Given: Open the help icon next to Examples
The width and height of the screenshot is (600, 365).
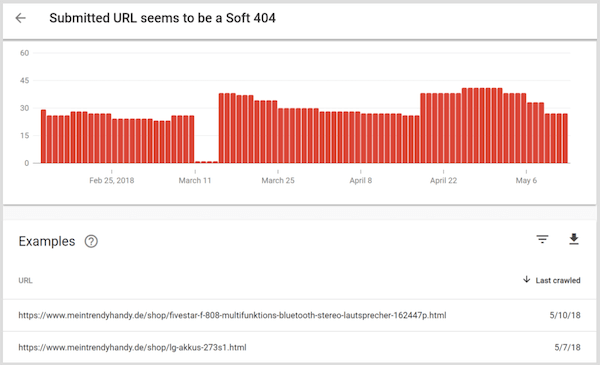Looking at the screenshot, I should click(x=91, y=241).
